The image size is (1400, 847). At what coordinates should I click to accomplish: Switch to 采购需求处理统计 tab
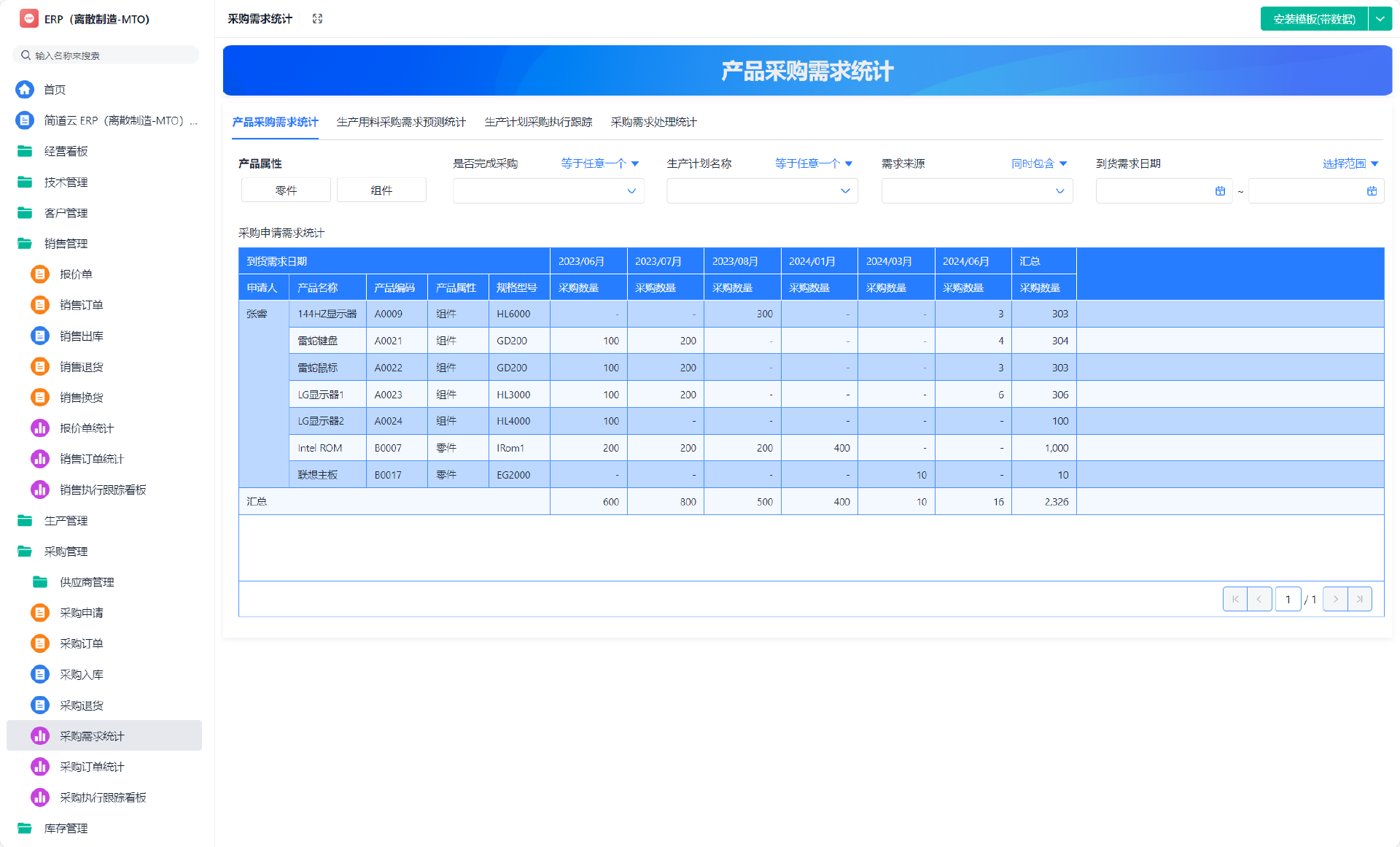point(653,122)
